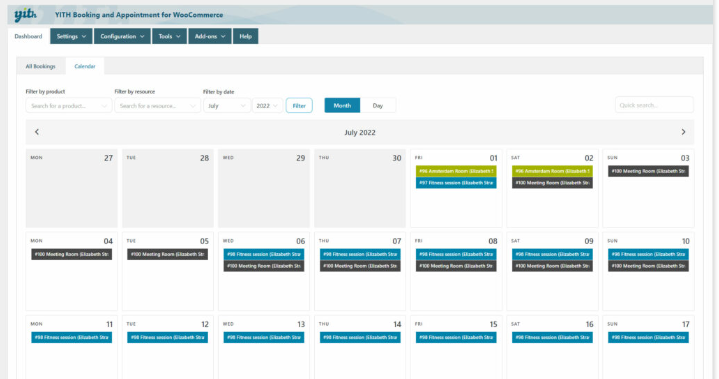Open Amsterdam Room booking on July 01
The height and width of the screenshot is (379, 719).
point(456,171)
